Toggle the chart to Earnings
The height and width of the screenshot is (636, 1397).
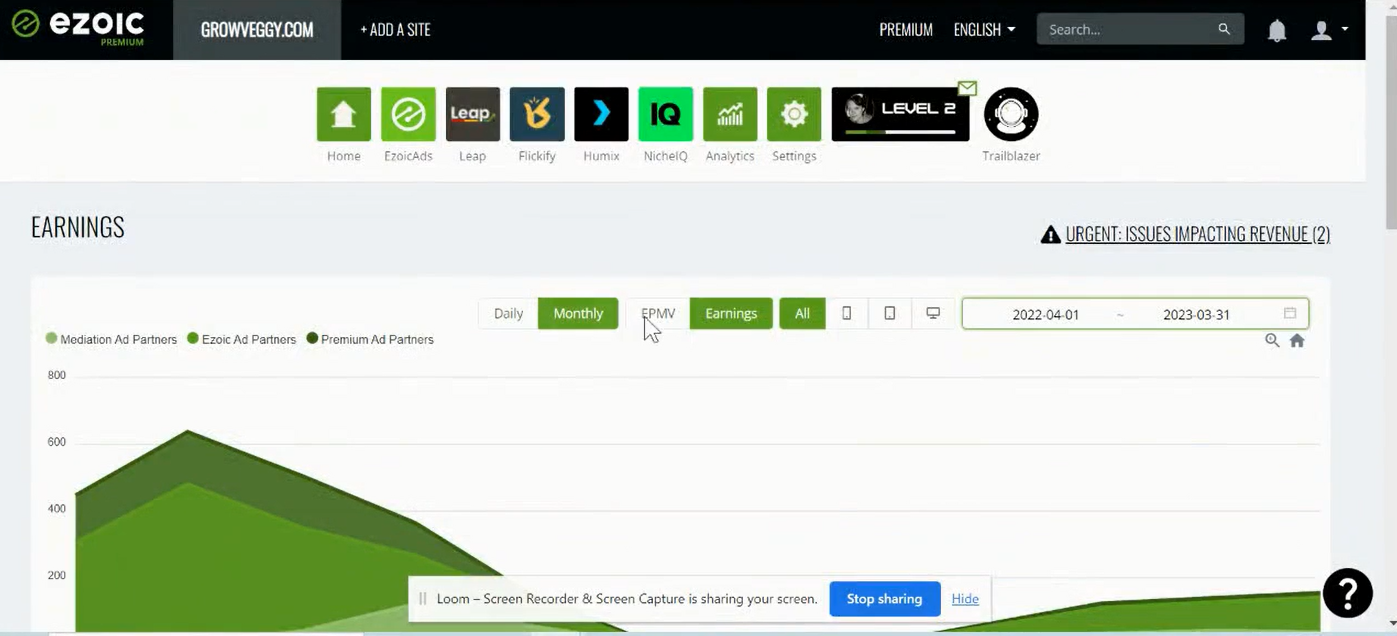click(731, 313)
